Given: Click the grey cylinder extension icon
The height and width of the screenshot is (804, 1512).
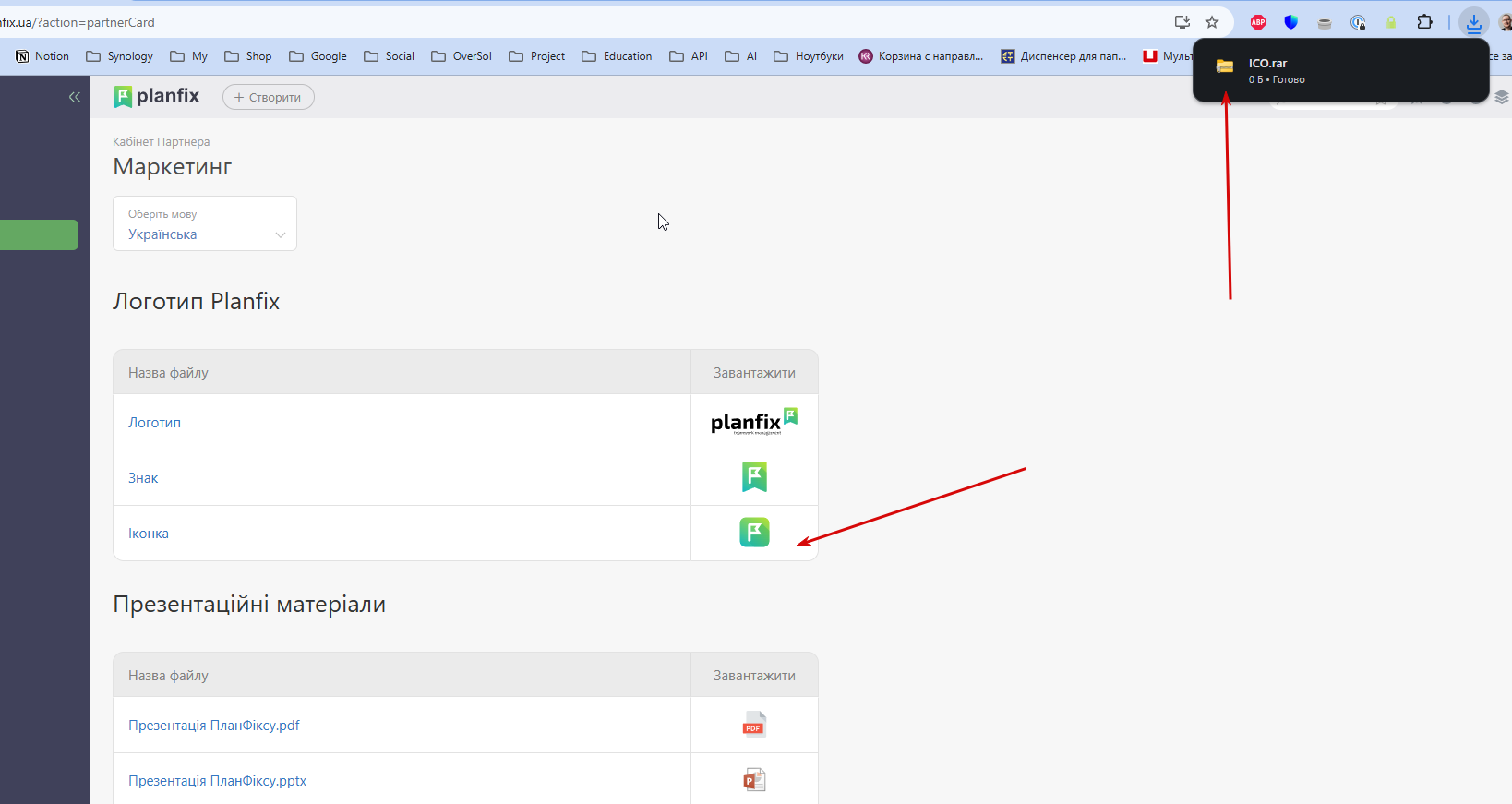Looking at the screenshot, I should point(1325,23).
